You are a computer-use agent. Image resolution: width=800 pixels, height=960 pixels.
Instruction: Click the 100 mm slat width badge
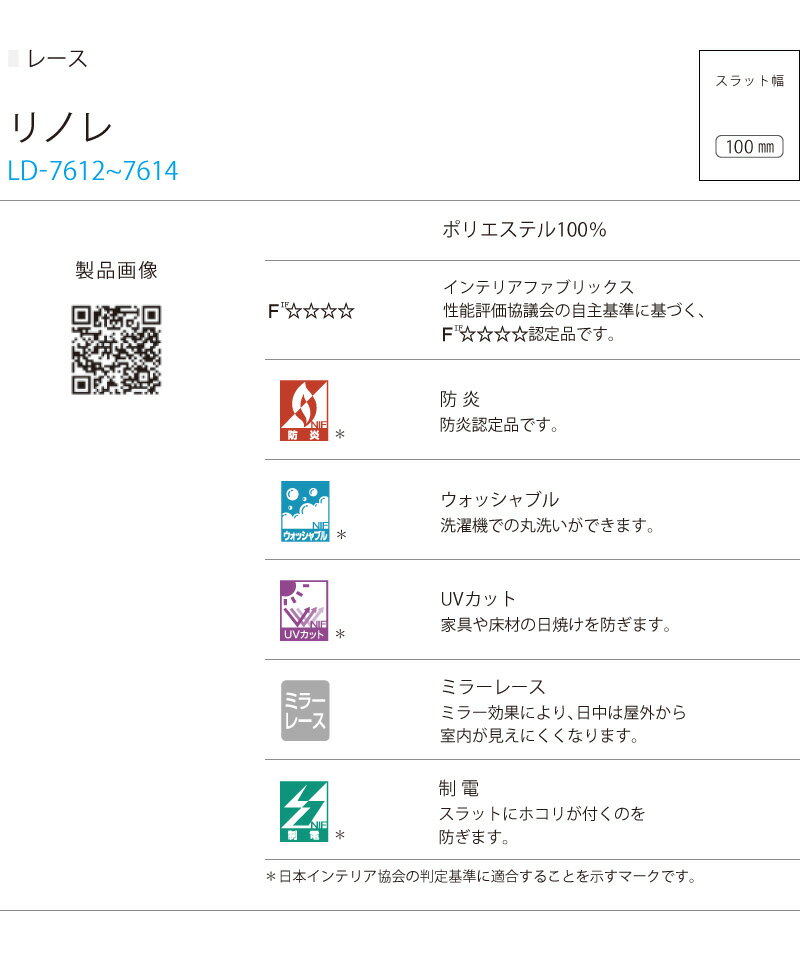pos(749,147)
